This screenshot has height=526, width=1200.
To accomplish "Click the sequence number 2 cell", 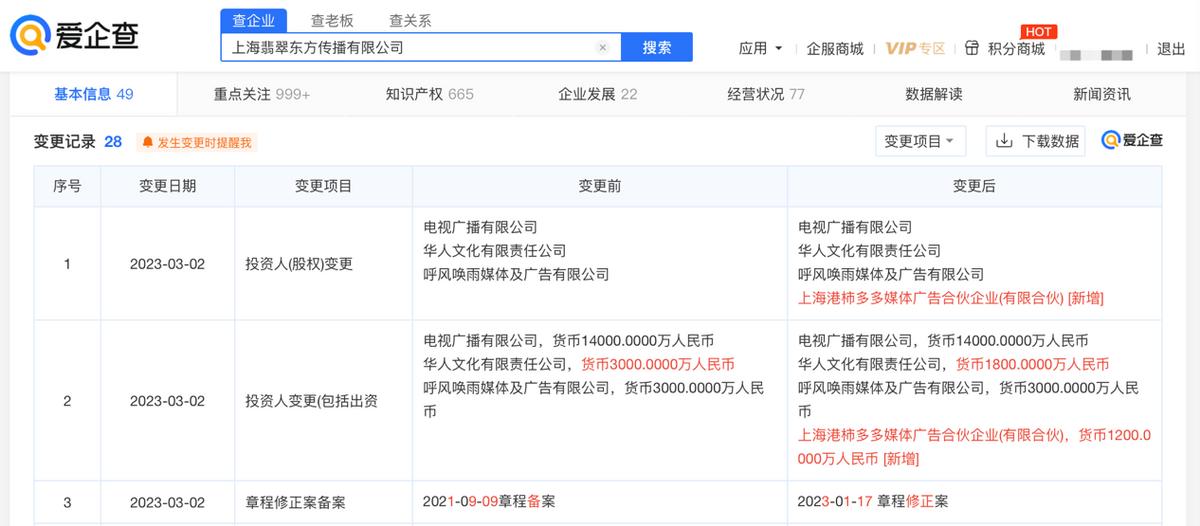I will [x=67, y=401].
